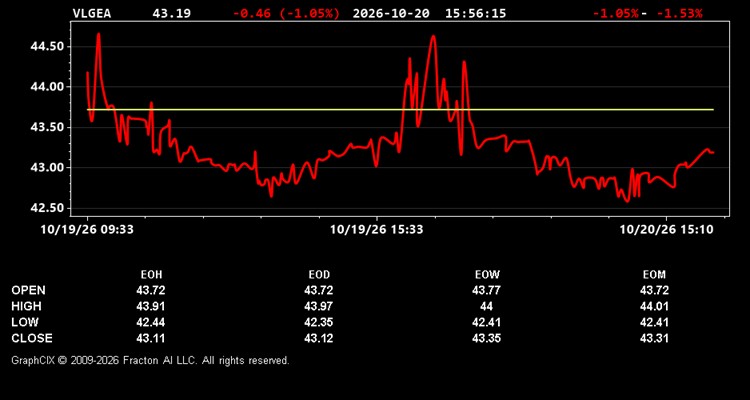This screenshot has width=750, height=400.
Task: Select the EOH LOW value 42.44
Action: pyautogui.click(x=151, y=322)
